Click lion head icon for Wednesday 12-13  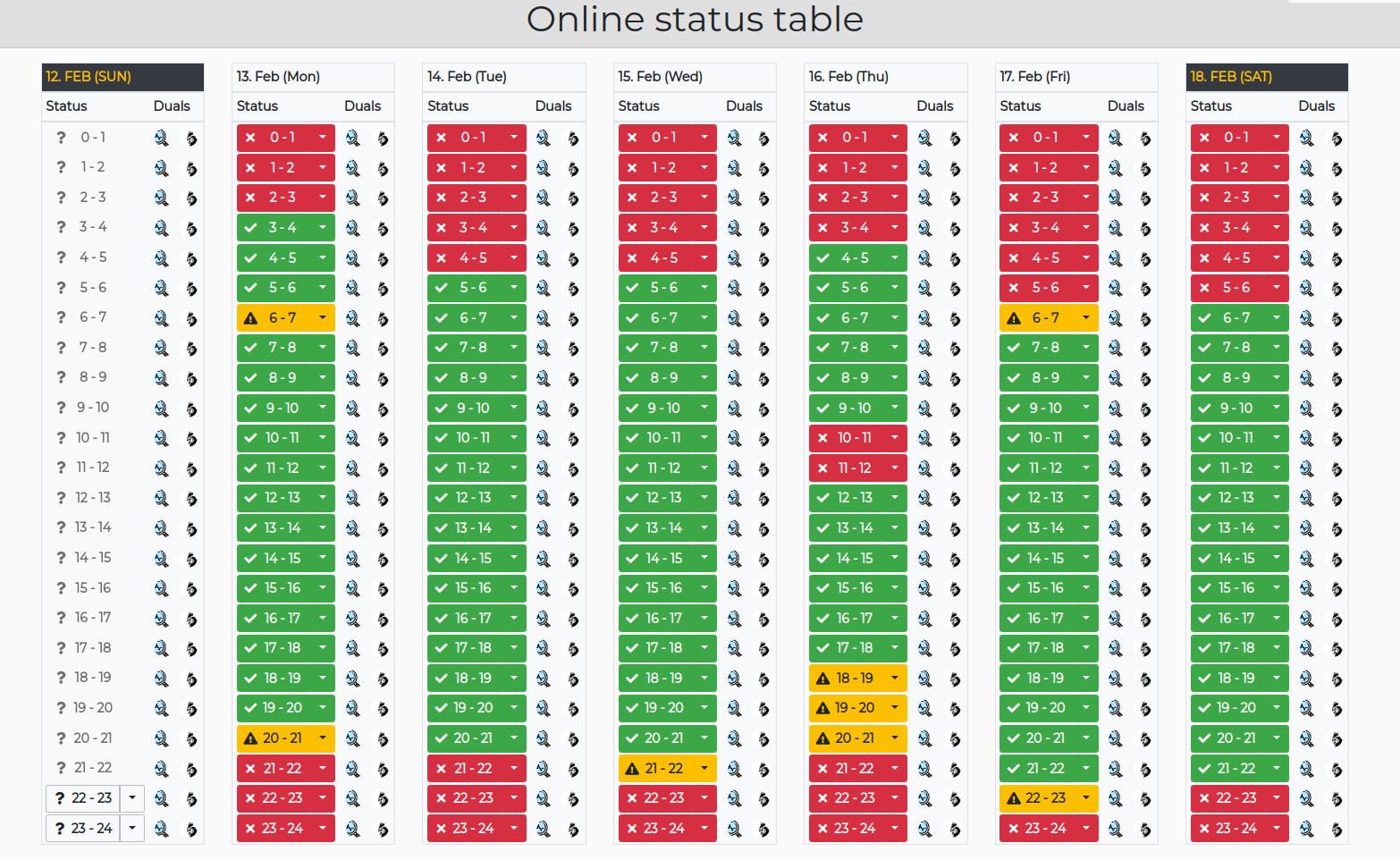(763, 499)
